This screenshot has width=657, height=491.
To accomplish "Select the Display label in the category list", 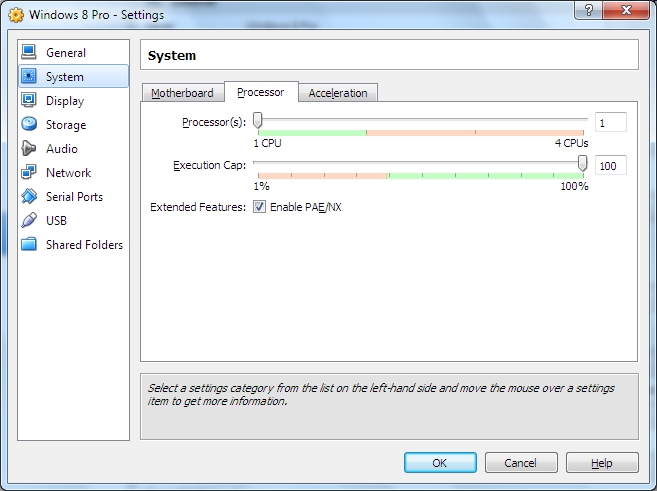I will pos(65,101).
